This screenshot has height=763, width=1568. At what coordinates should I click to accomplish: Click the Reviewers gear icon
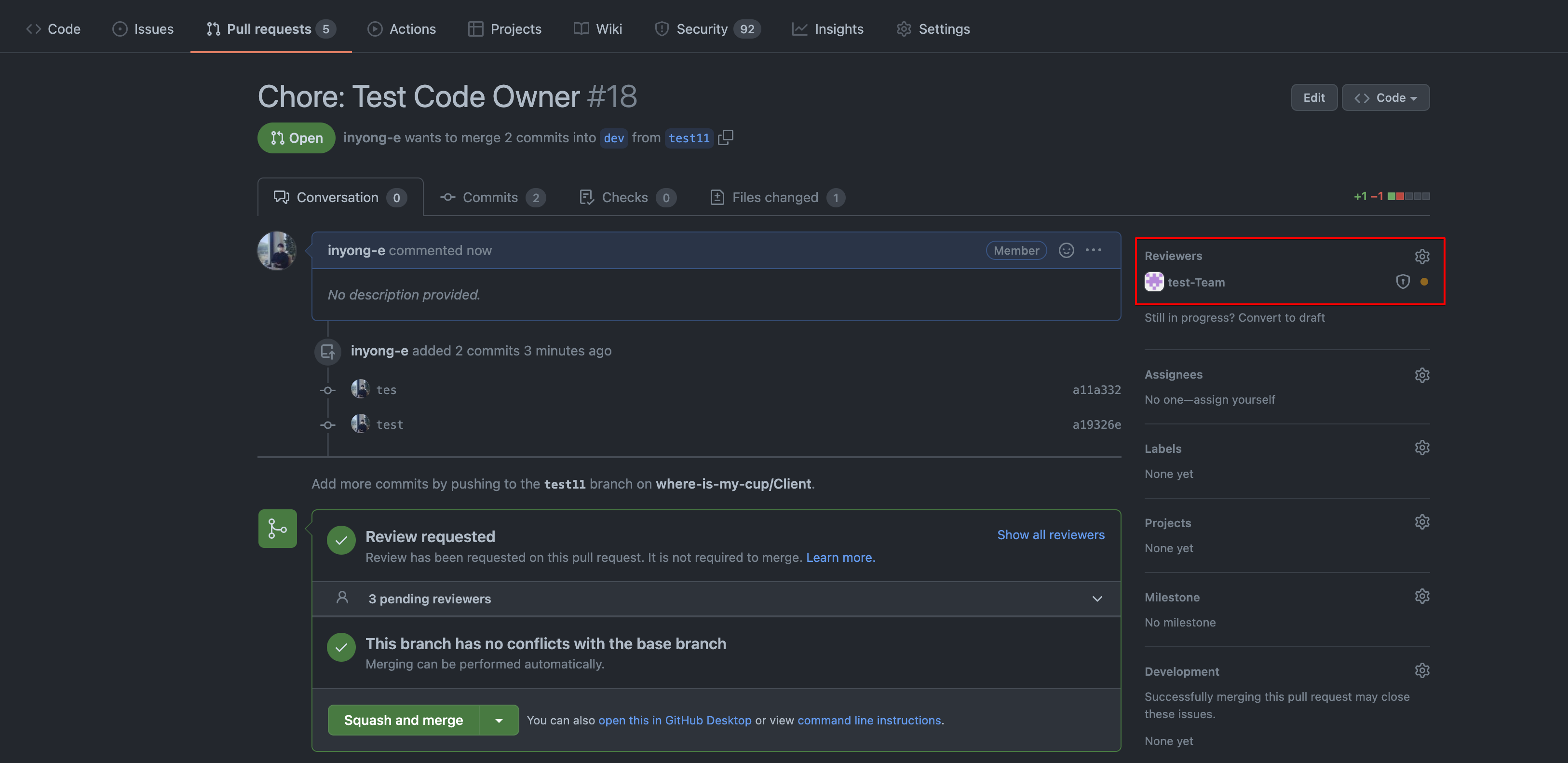(1421, 257)
